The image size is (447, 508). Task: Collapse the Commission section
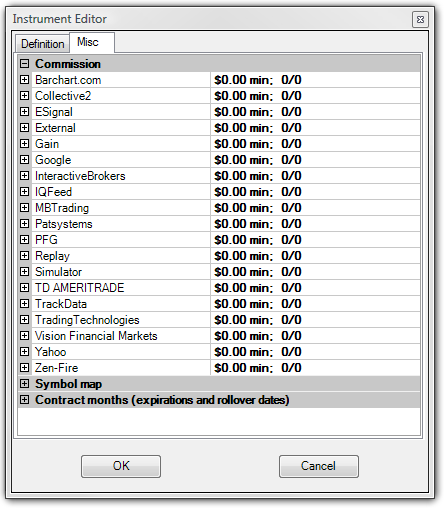(24, 63)
